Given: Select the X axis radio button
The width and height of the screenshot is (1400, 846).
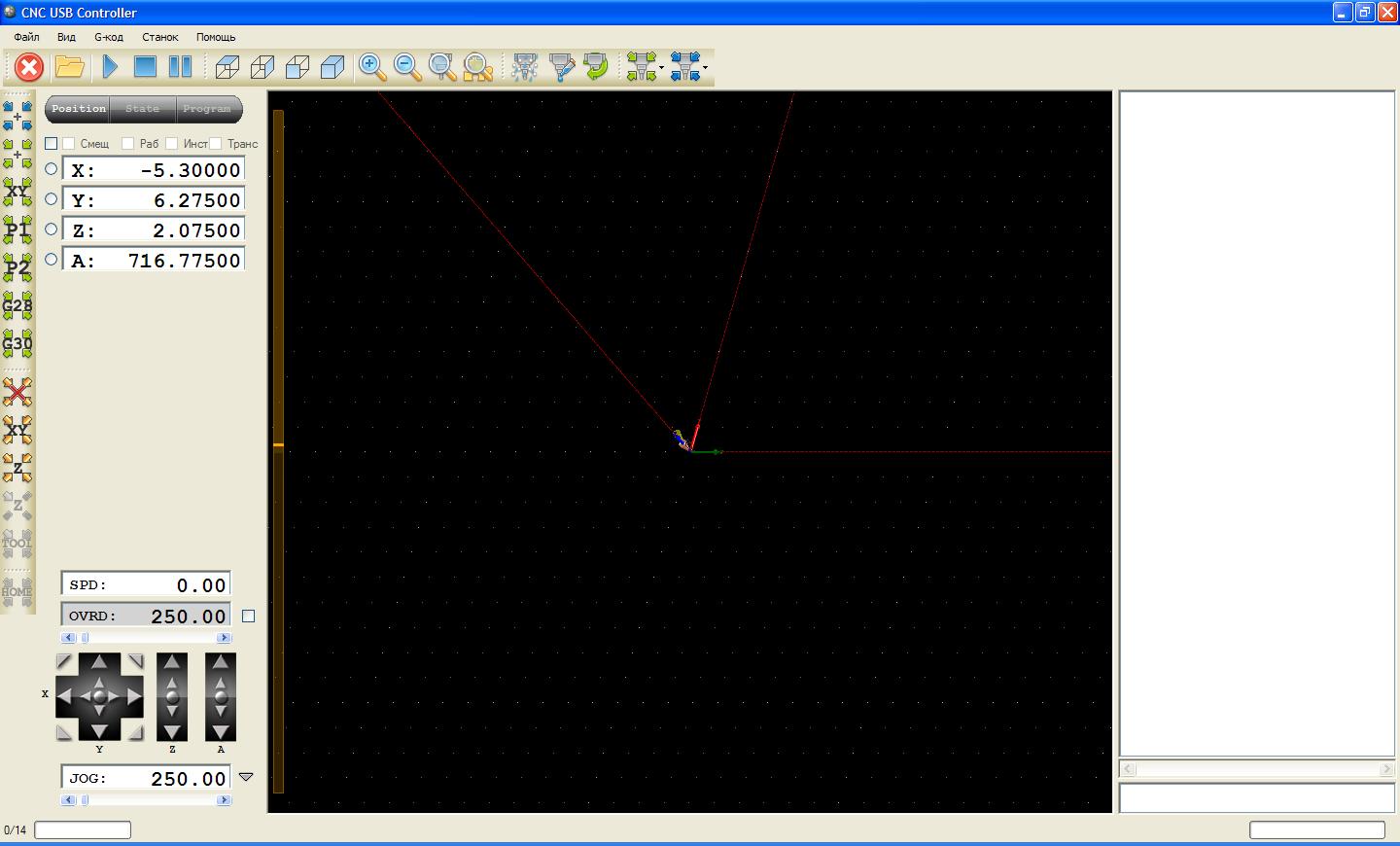Looking at the screenshot, I should (52, 169).
